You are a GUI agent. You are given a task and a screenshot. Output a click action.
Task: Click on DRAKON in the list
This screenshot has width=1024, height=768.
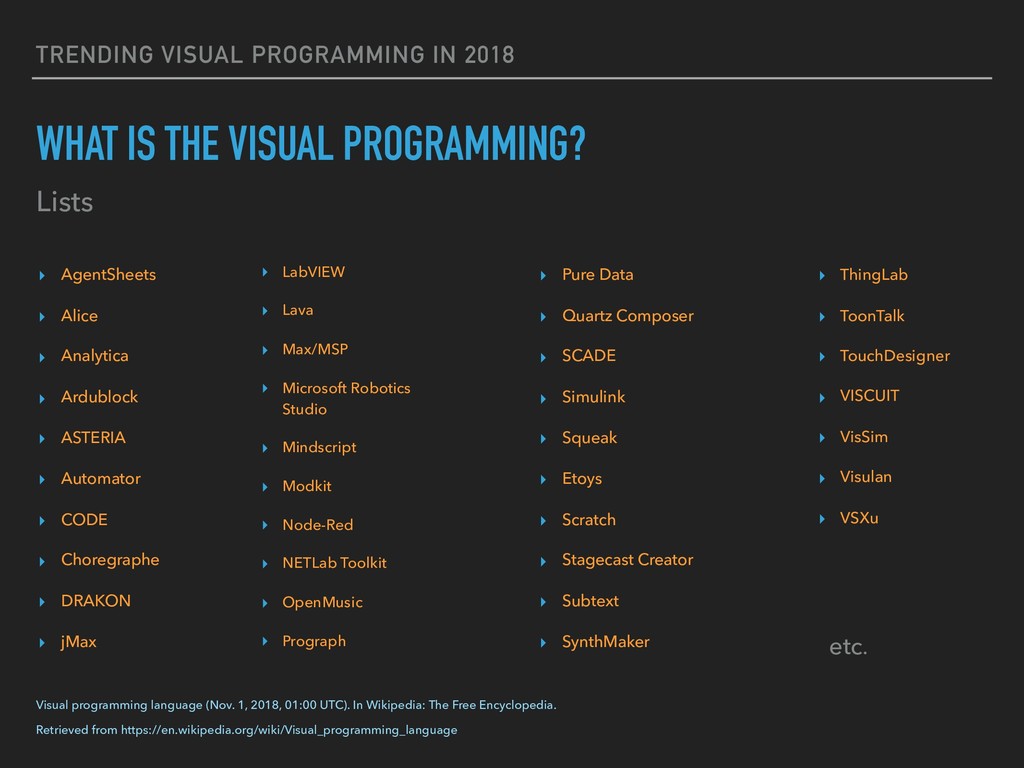click(95, 601)
